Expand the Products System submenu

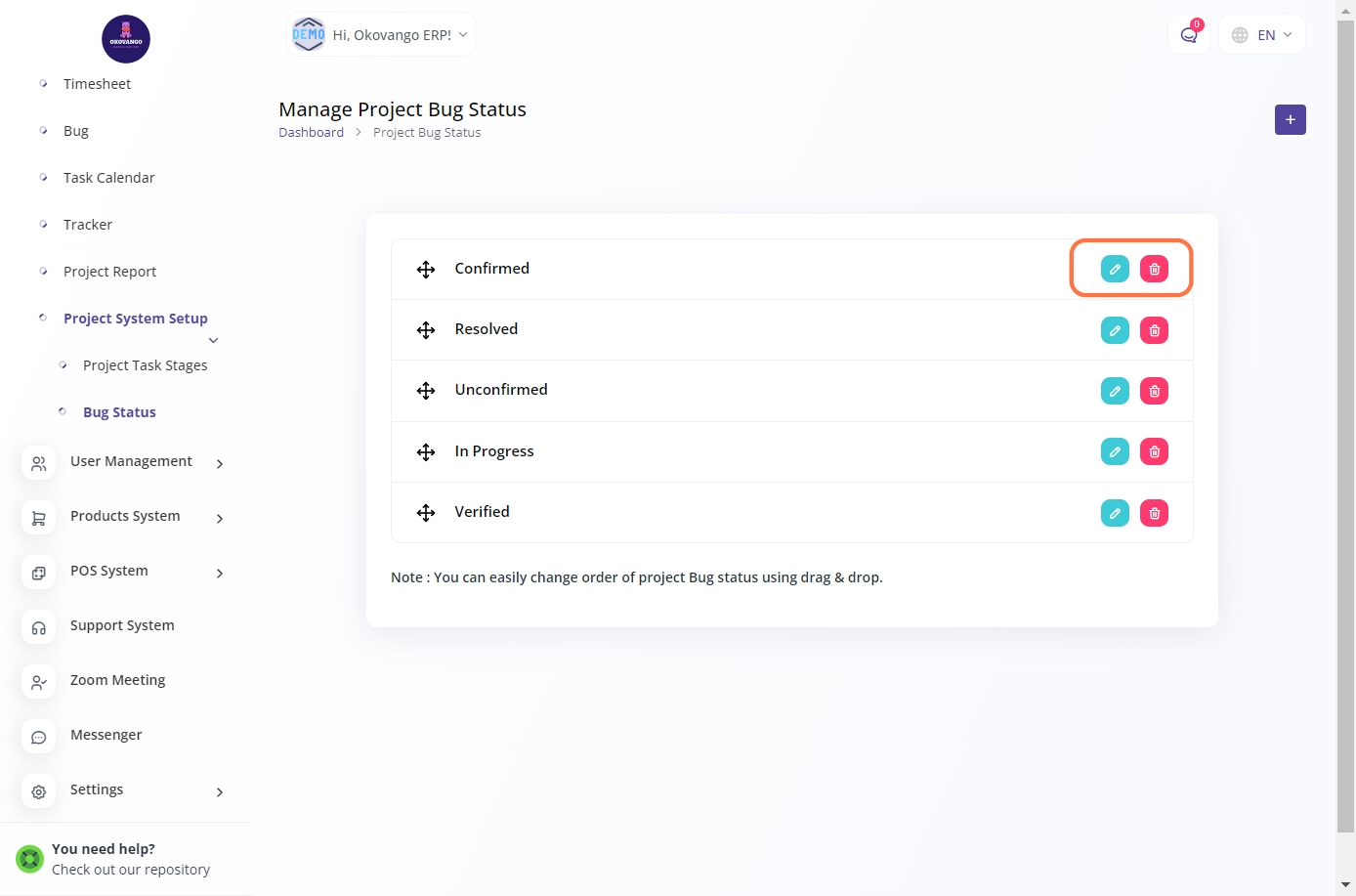click(125, 516)
